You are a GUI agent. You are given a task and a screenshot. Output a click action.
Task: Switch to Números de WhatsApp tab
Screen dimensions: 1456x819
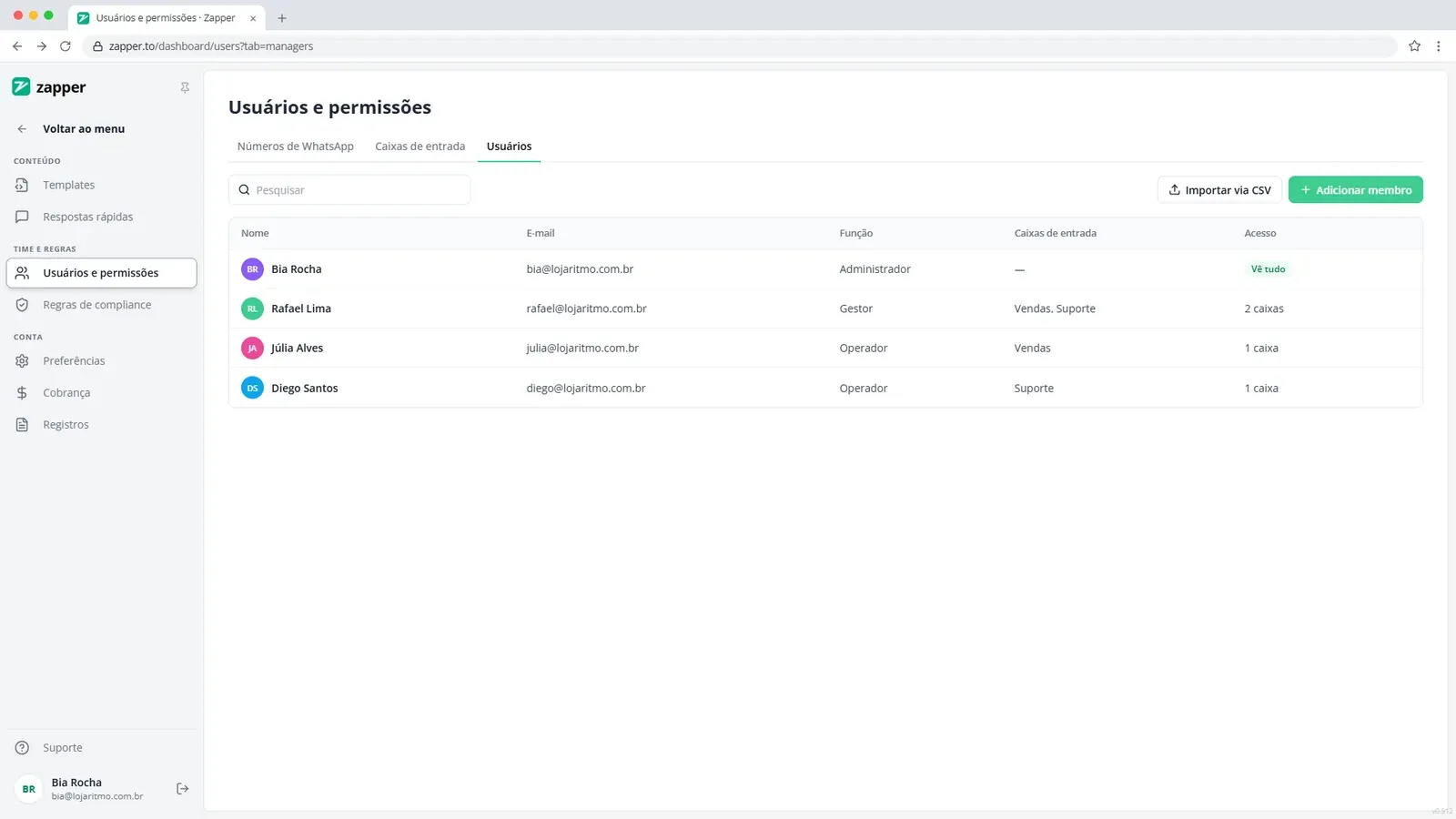[296, 147]
